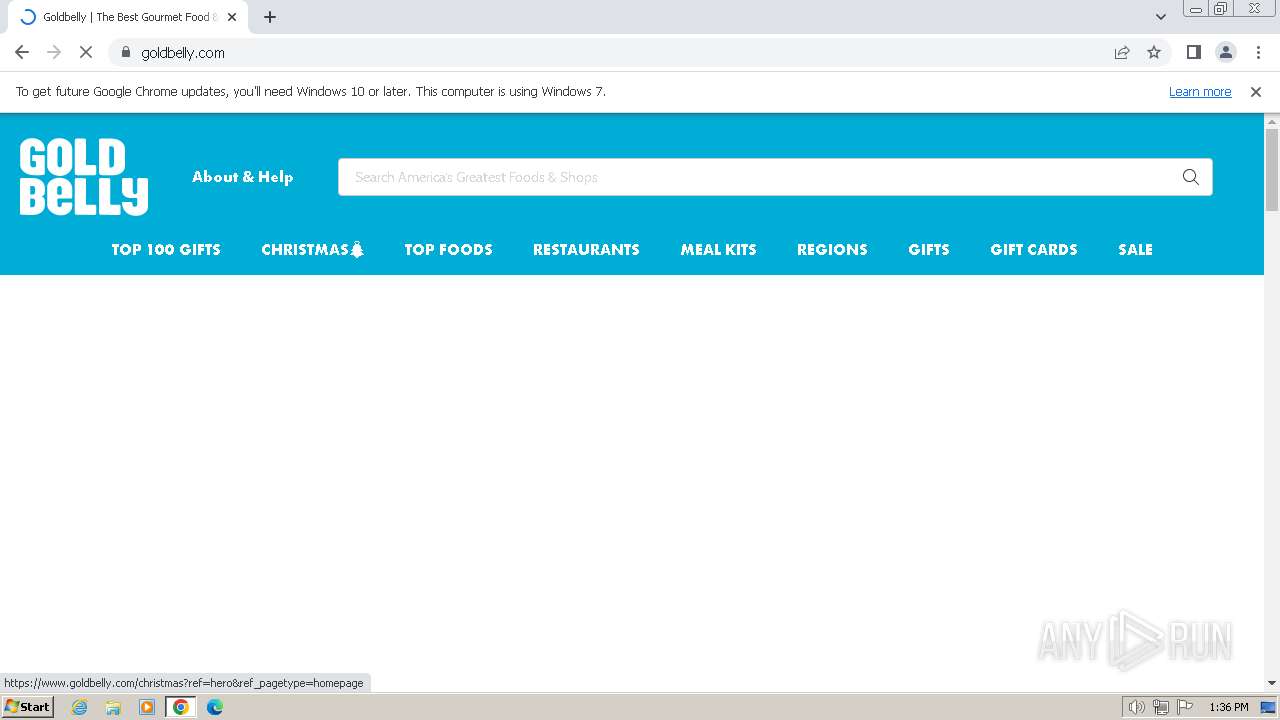1280x720 pixels.
Task: Click the Action Center flag icon
Action: tap(1185, 707)
